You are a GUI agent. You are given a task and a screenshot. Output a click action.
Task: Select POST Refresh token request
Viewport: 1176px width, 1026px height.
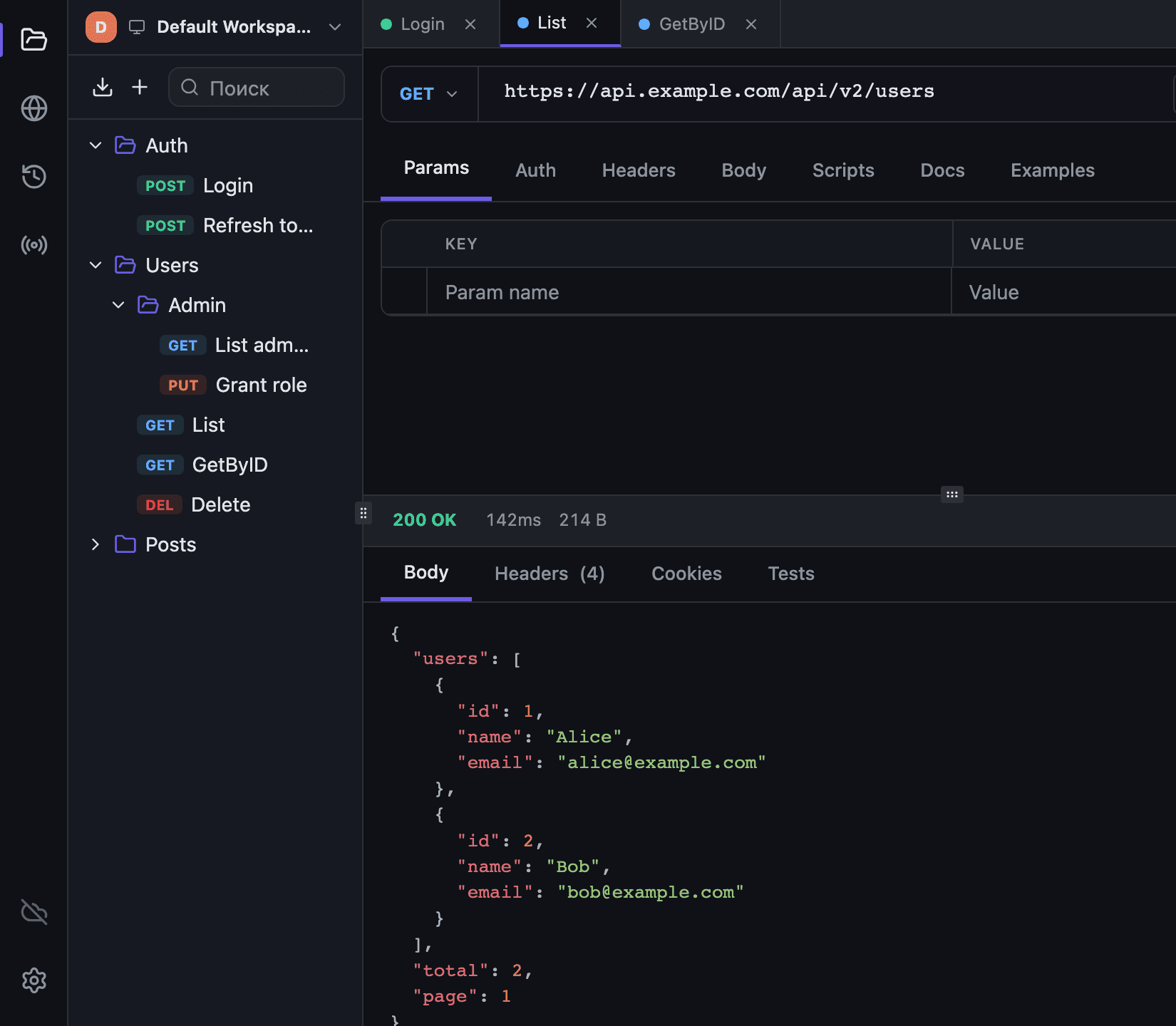(215, 225)
